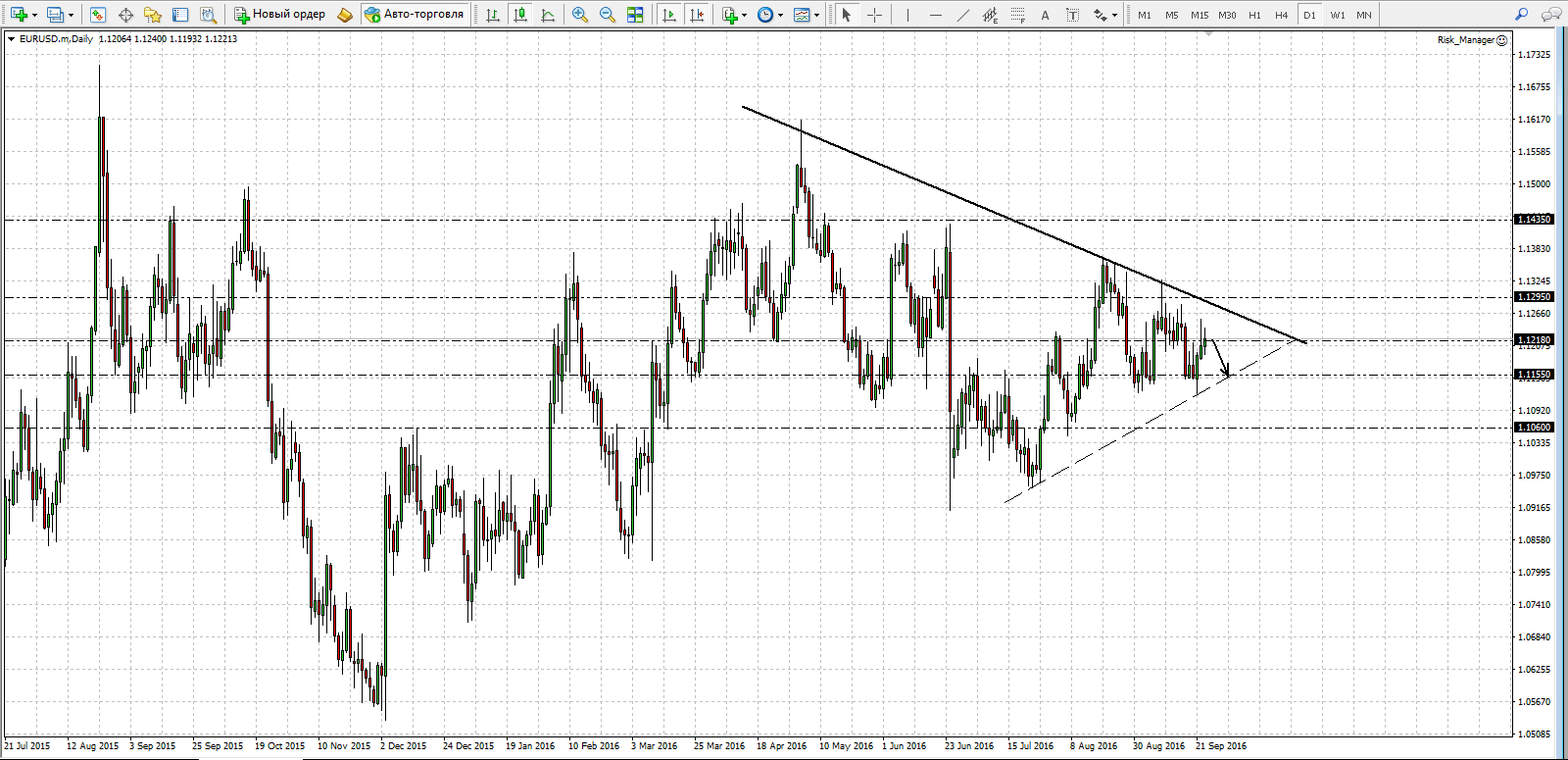Select the W1 weekly timeframe
The width and height of the screenshot is (1568, 760).
[1337, 15]
